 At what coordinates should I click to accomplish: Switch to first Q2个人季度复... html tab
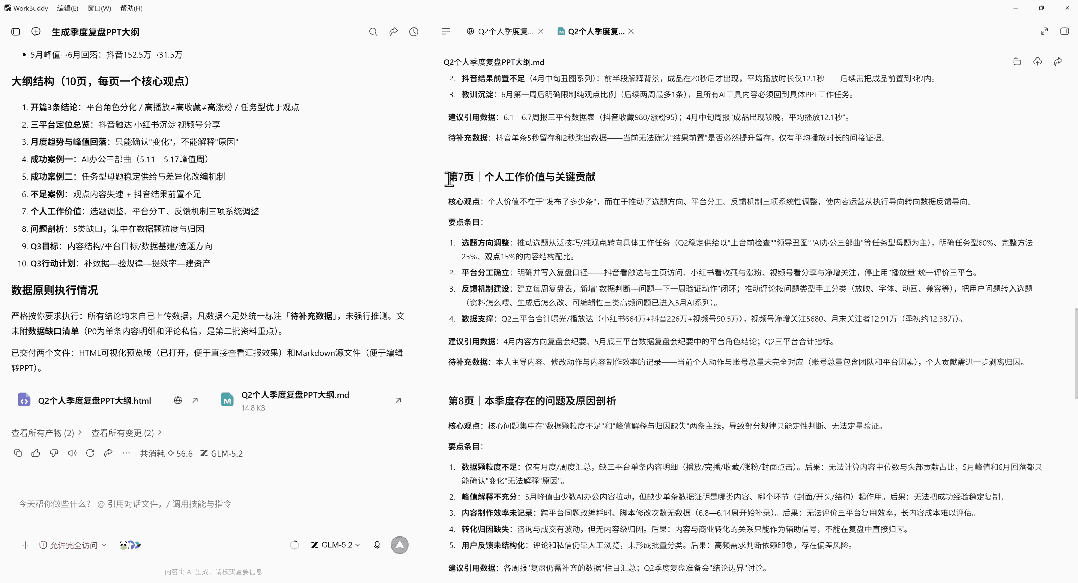(499, 32)
